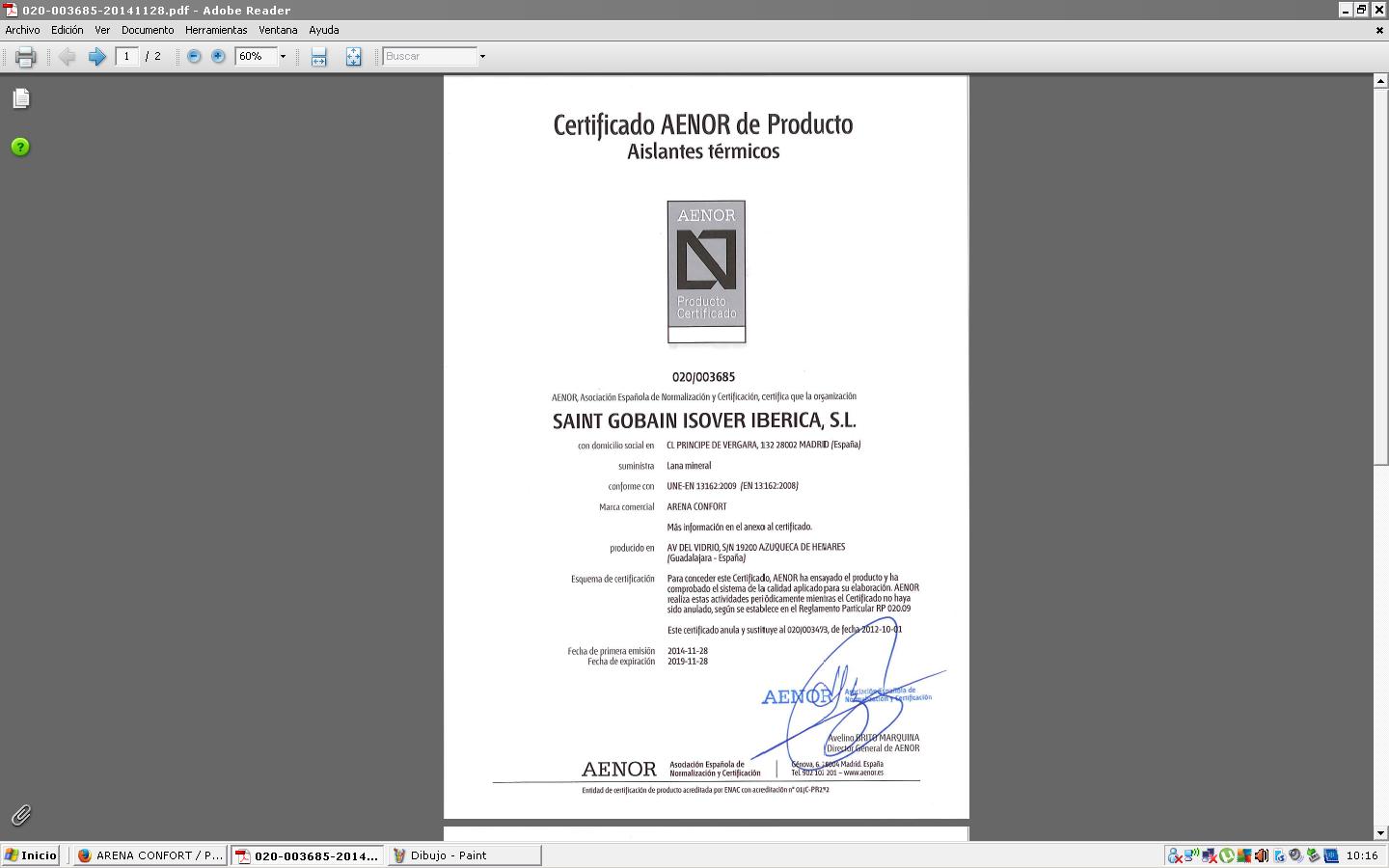Click the expiration date 2019-11-28
The height and width of the screenshot is (868, 1389).
688,662
